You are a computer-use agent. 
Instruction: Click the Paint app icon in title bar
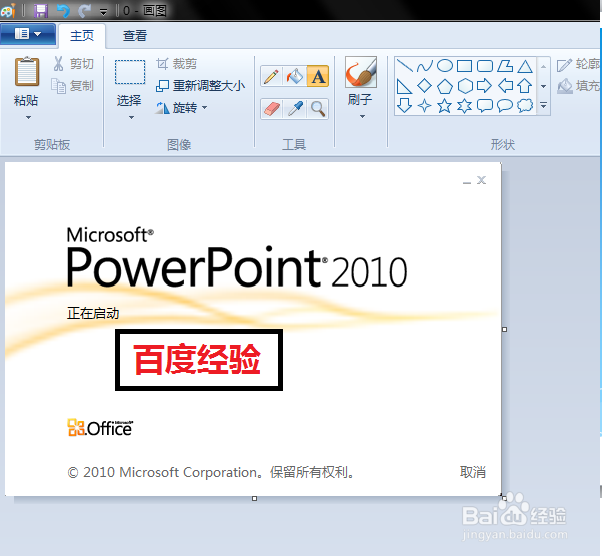[8, 10]
